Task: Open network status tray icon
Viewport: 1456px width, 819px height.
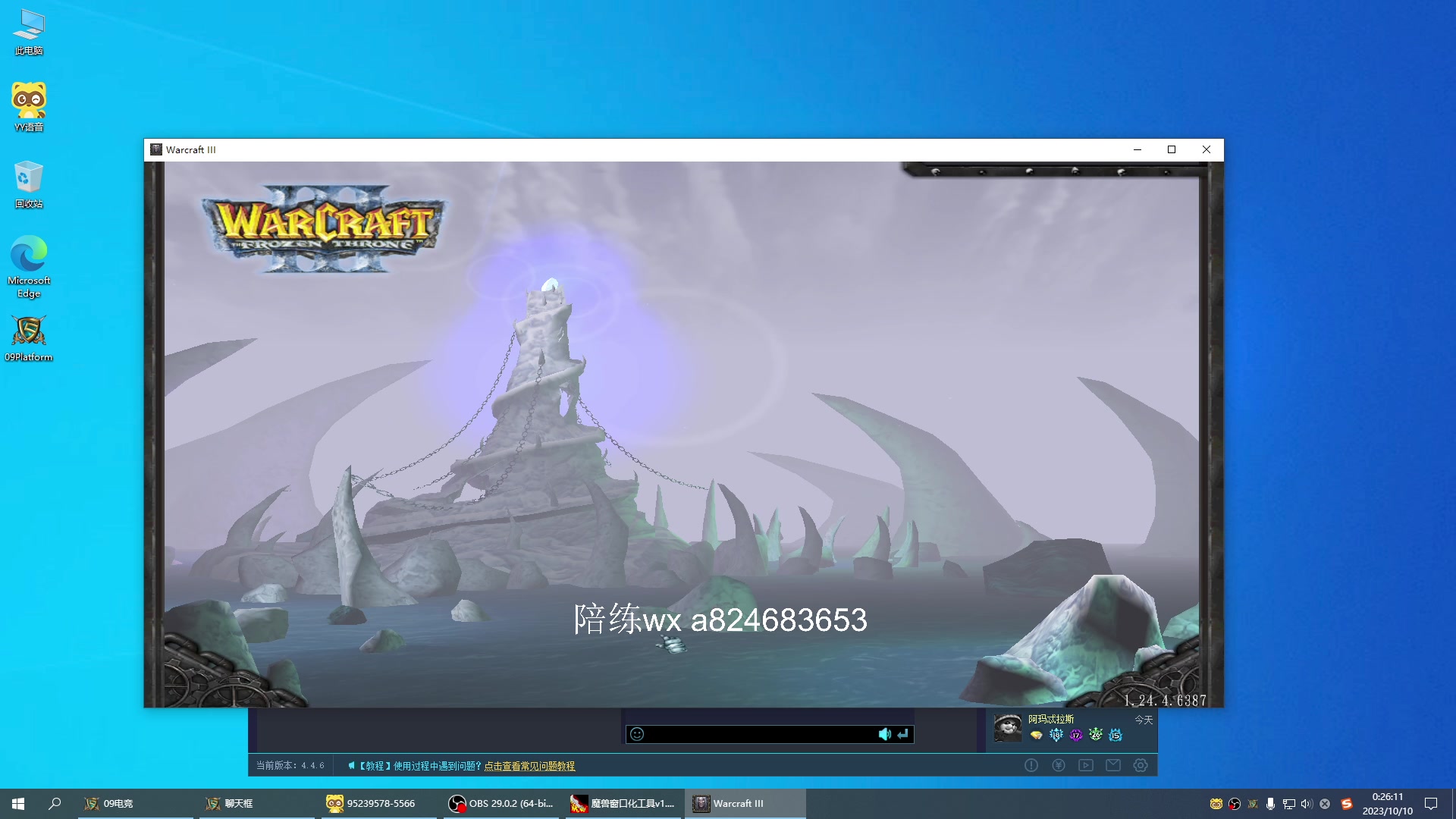Action: (x=1289, y=804)
